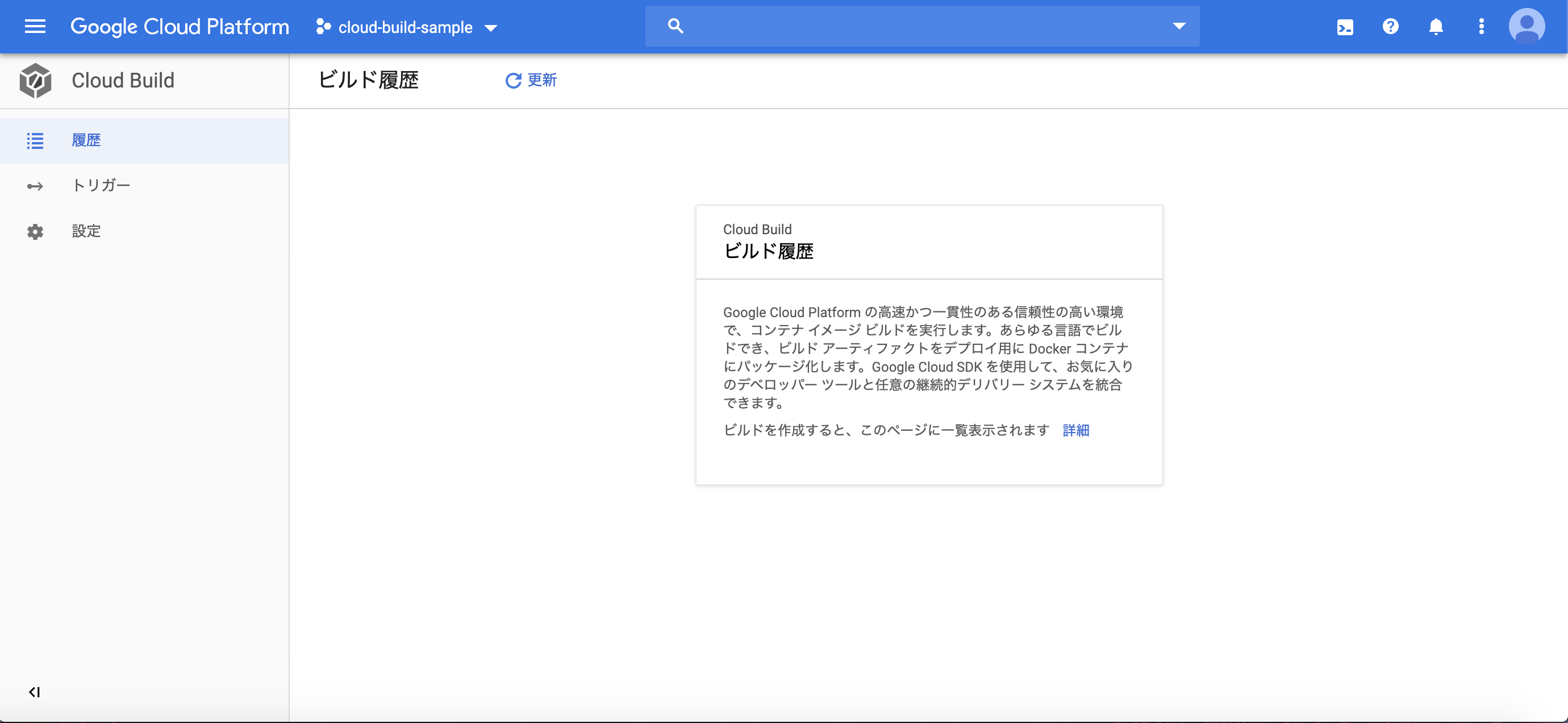Click the 更新 refresh button label
Viewport: 1568px width, 723px height.
click(542, 80)
